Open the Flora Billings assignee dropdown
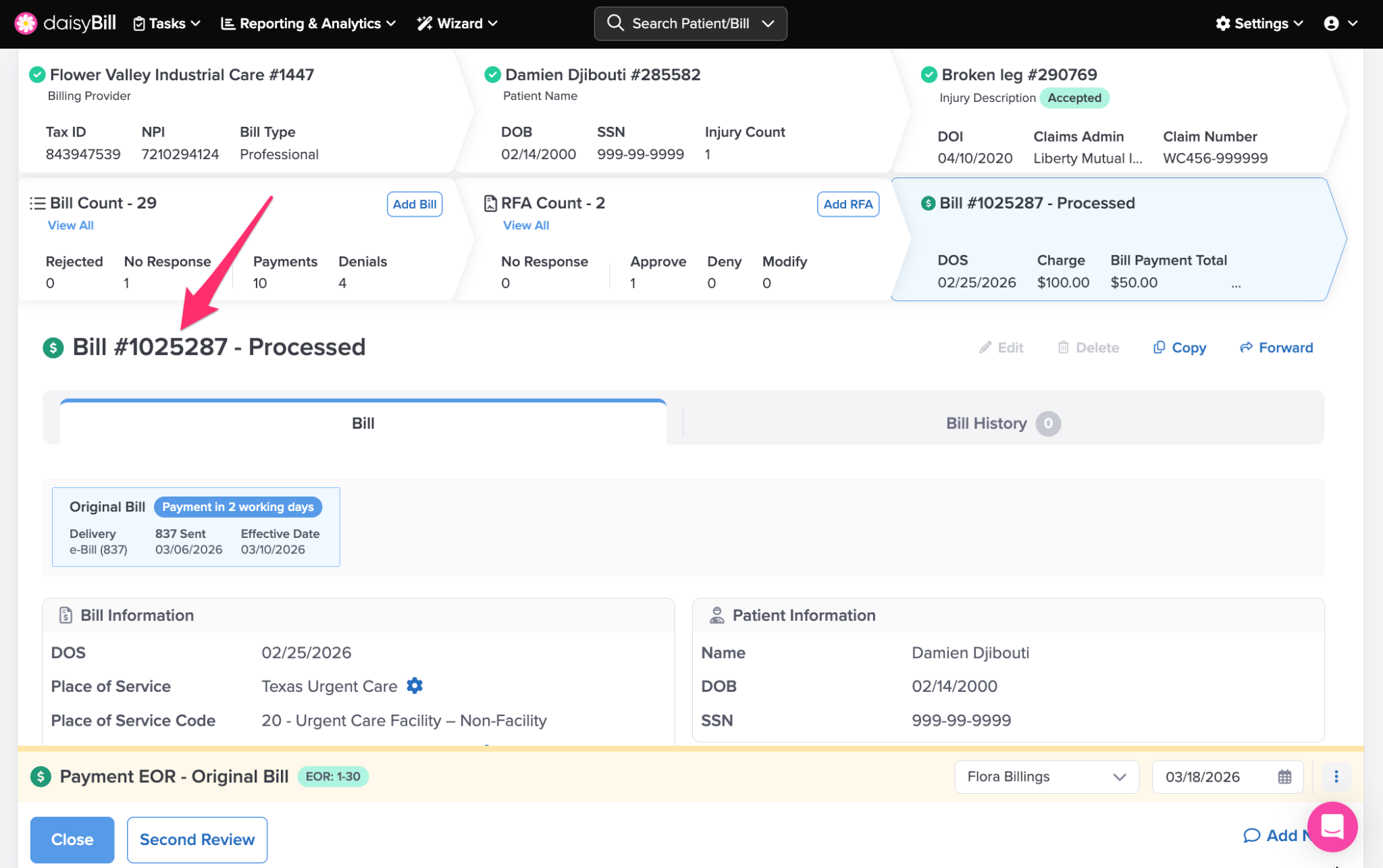This screenshot has width=1383, height=868. (x=1046, y=777)
